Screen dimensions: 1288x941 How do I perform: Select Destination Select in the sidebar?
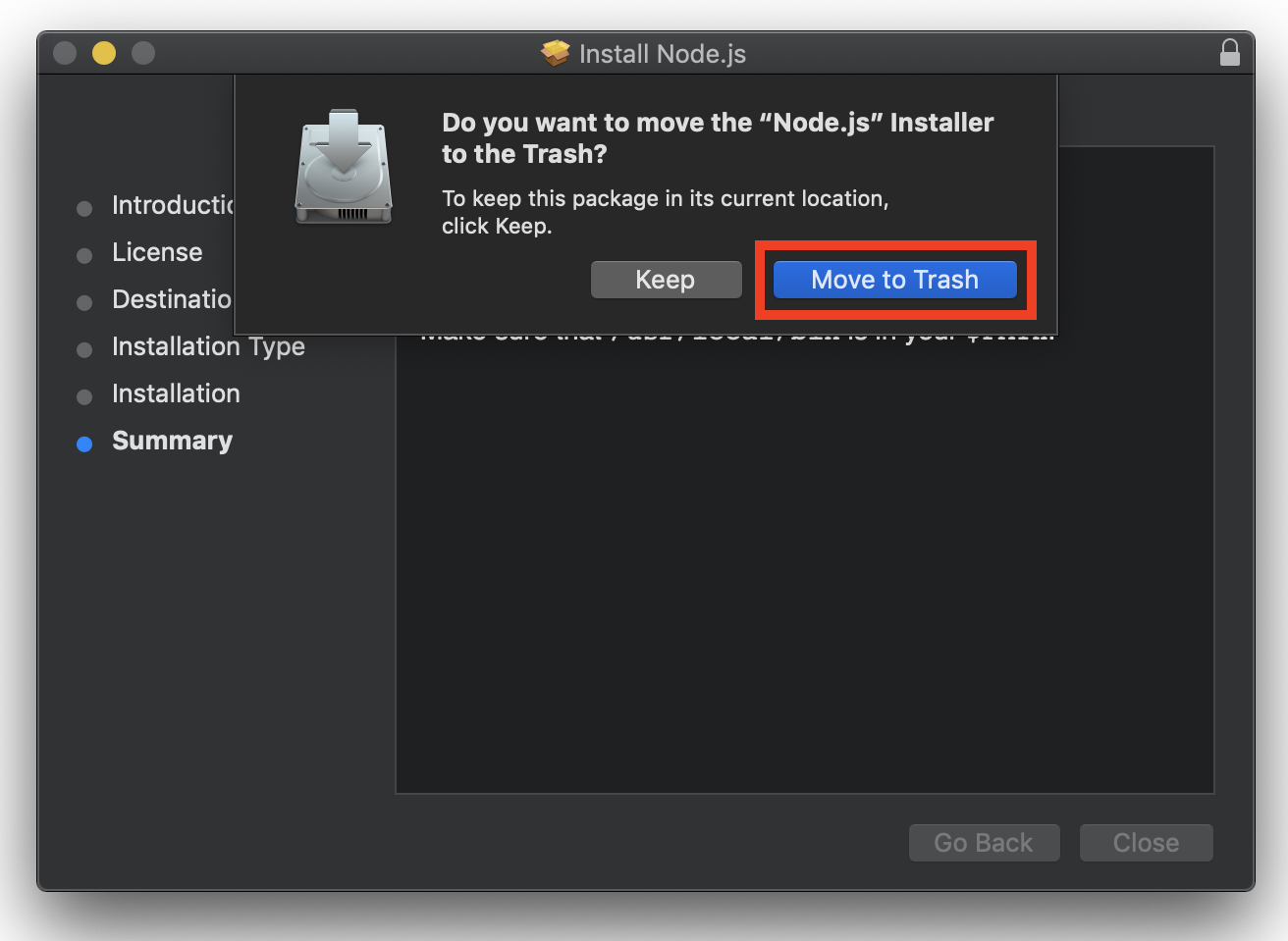[x=173, y=300]
